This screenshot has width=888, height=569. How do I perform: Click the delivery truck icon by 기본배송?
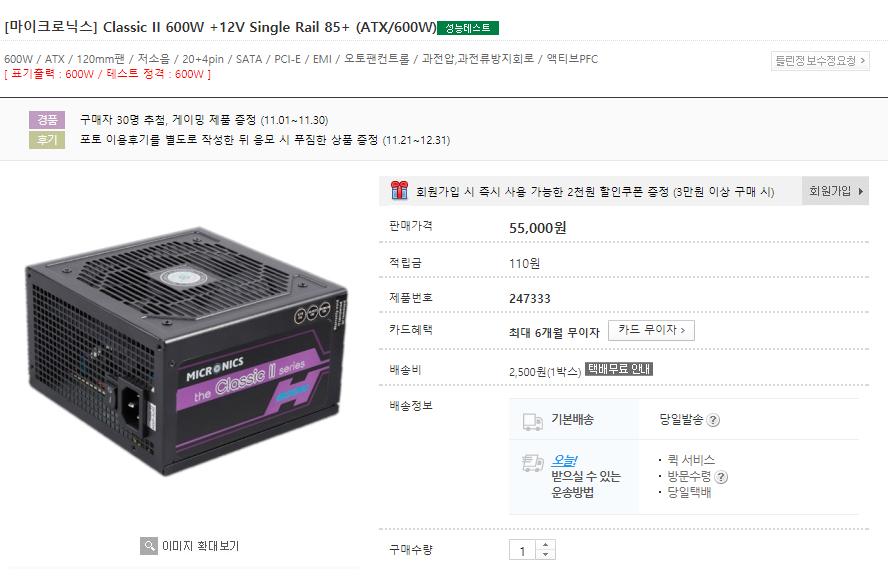click(532, 421)
